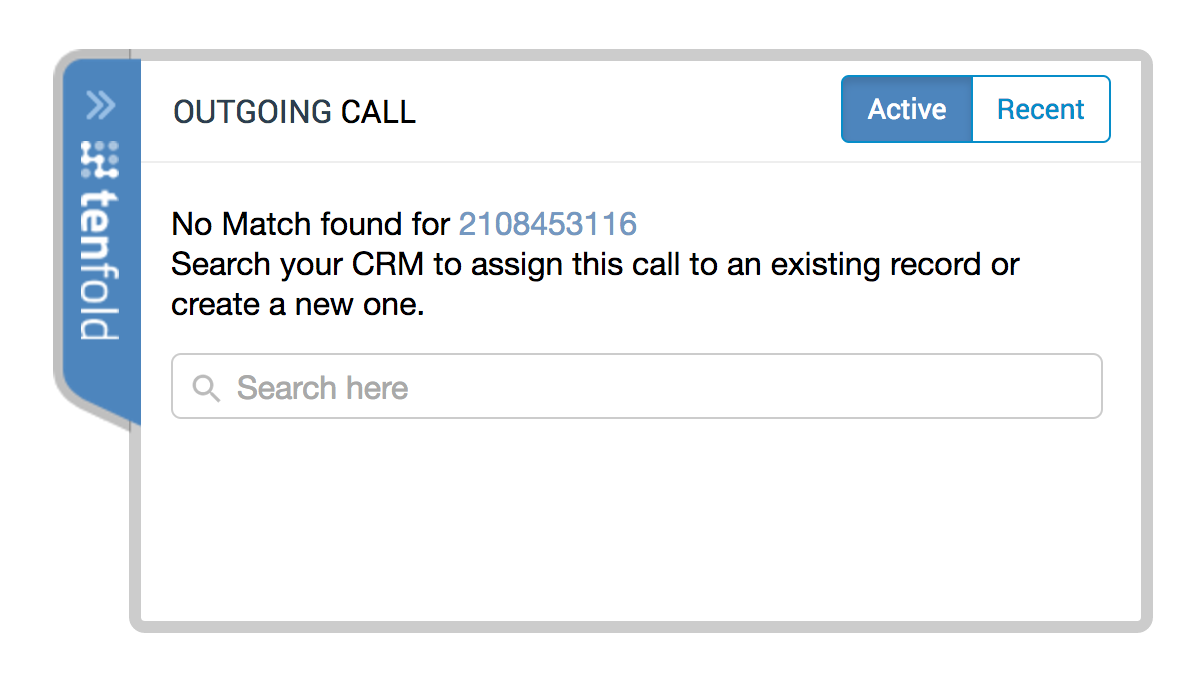Image resolution: width=1202 pixels, height=682 pixels.
Task: Click the OUTGOING CALL heading
Action: click(295, 112)
